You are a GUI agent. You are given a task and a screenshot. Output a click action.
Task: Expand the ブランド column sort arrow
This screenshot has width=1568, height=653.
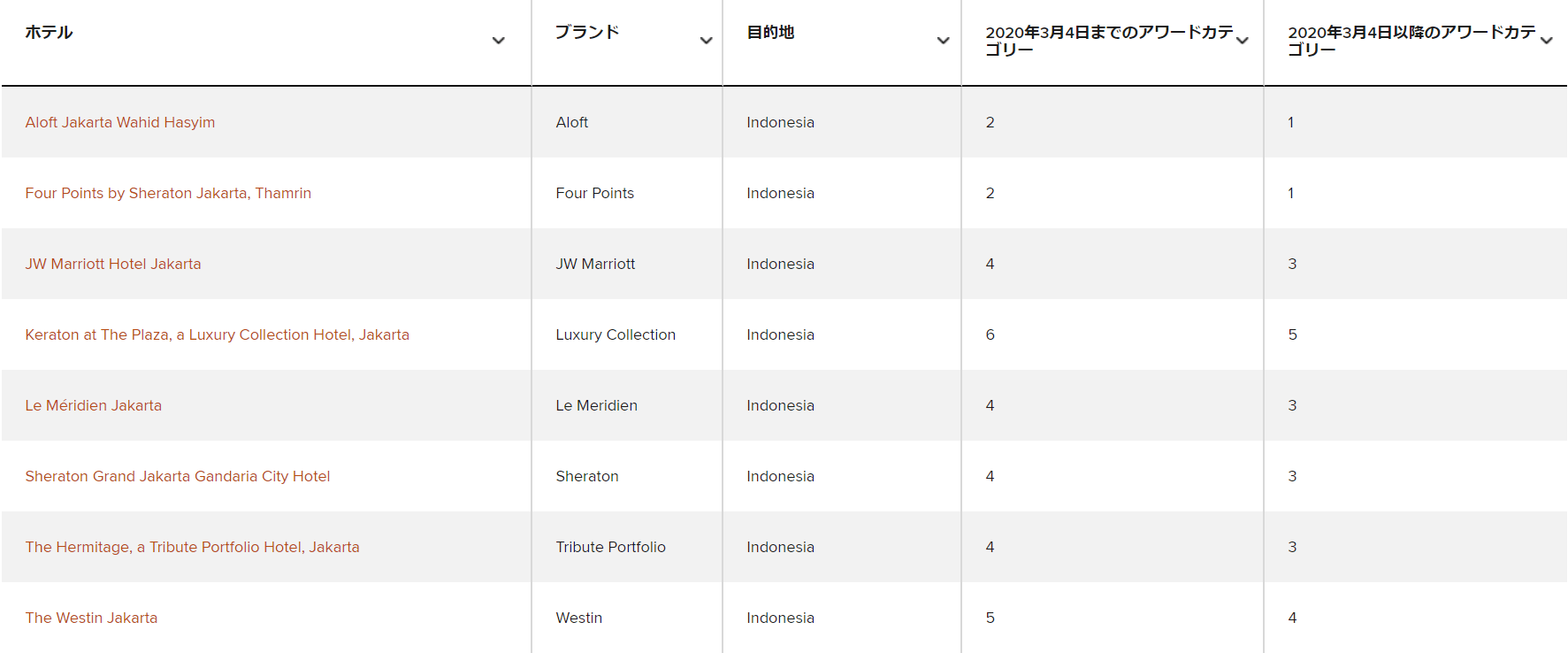(x=706, y=41)
